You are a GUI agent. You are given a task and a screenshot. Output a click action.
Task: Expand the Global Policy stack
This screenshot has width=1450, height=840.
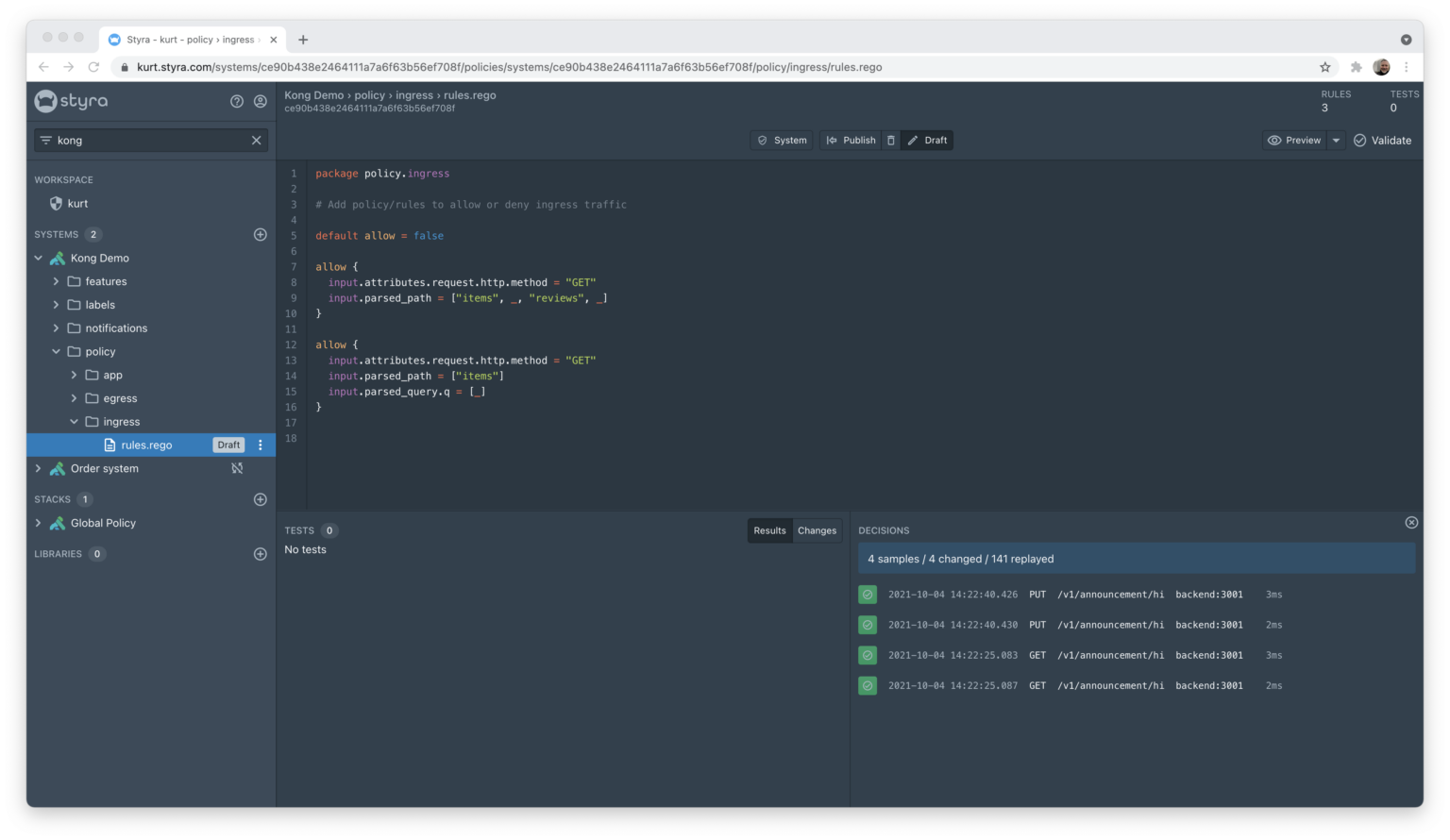coord(39,523)
